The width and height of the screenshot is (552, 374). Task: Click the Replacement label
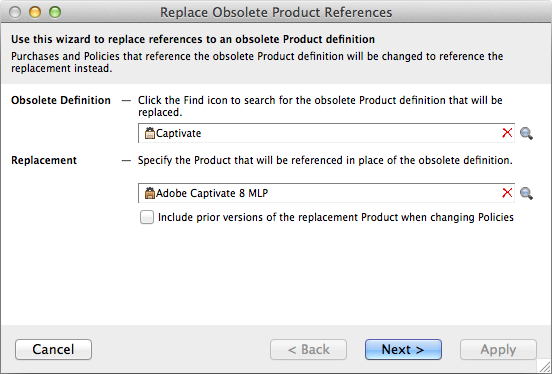(44, 160)
